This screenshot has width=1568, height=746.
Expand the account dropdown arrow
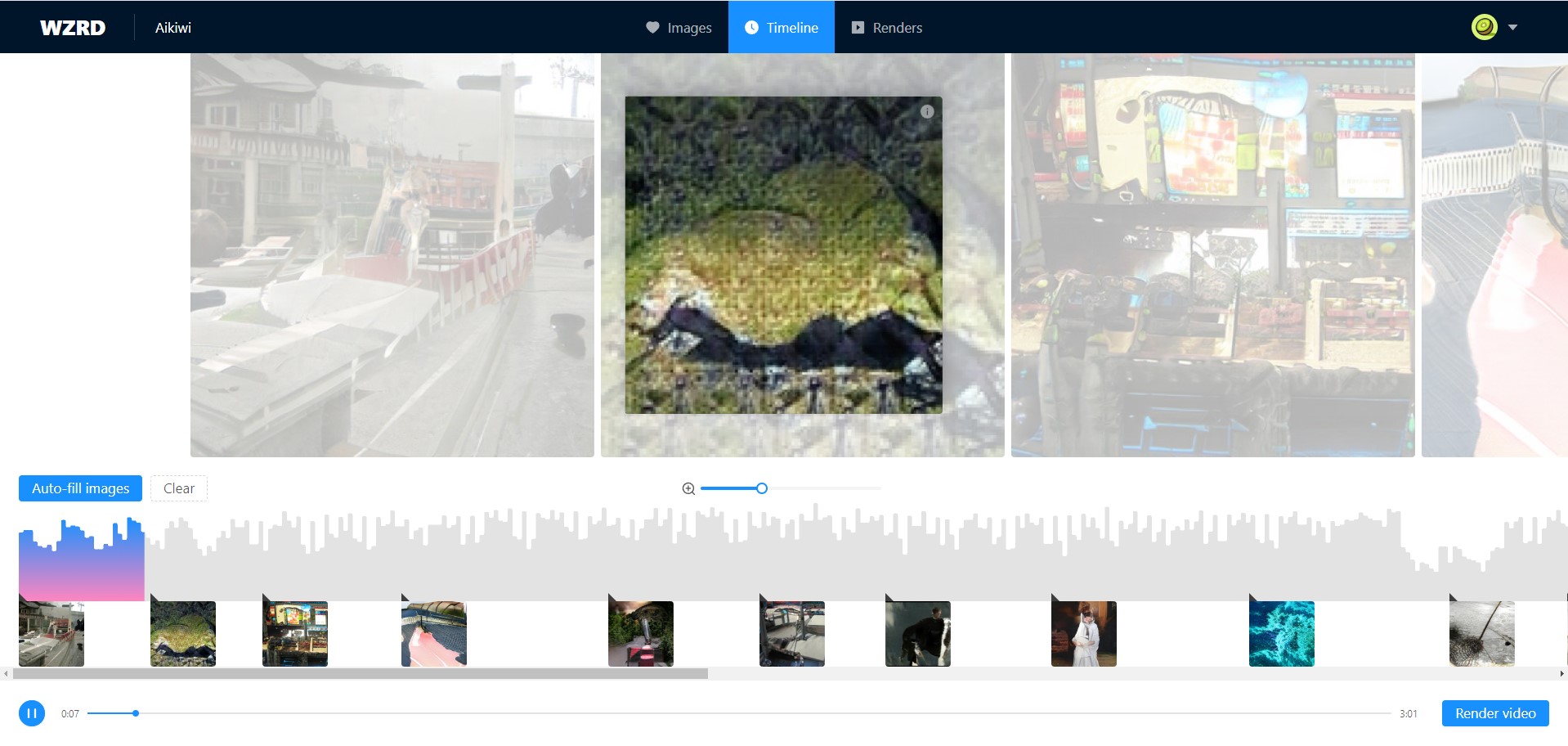(x=1512, y=27)
